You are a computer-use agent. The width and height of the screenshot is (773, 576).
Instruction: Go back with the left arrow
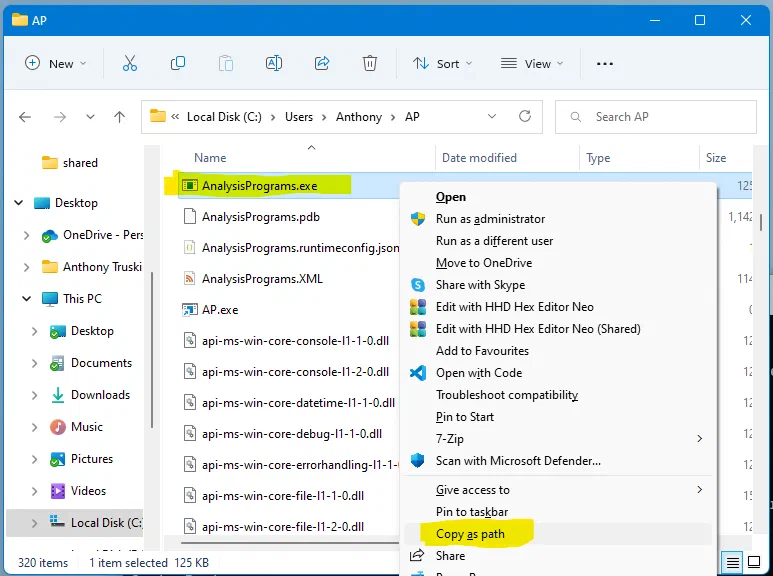(25, 117)
